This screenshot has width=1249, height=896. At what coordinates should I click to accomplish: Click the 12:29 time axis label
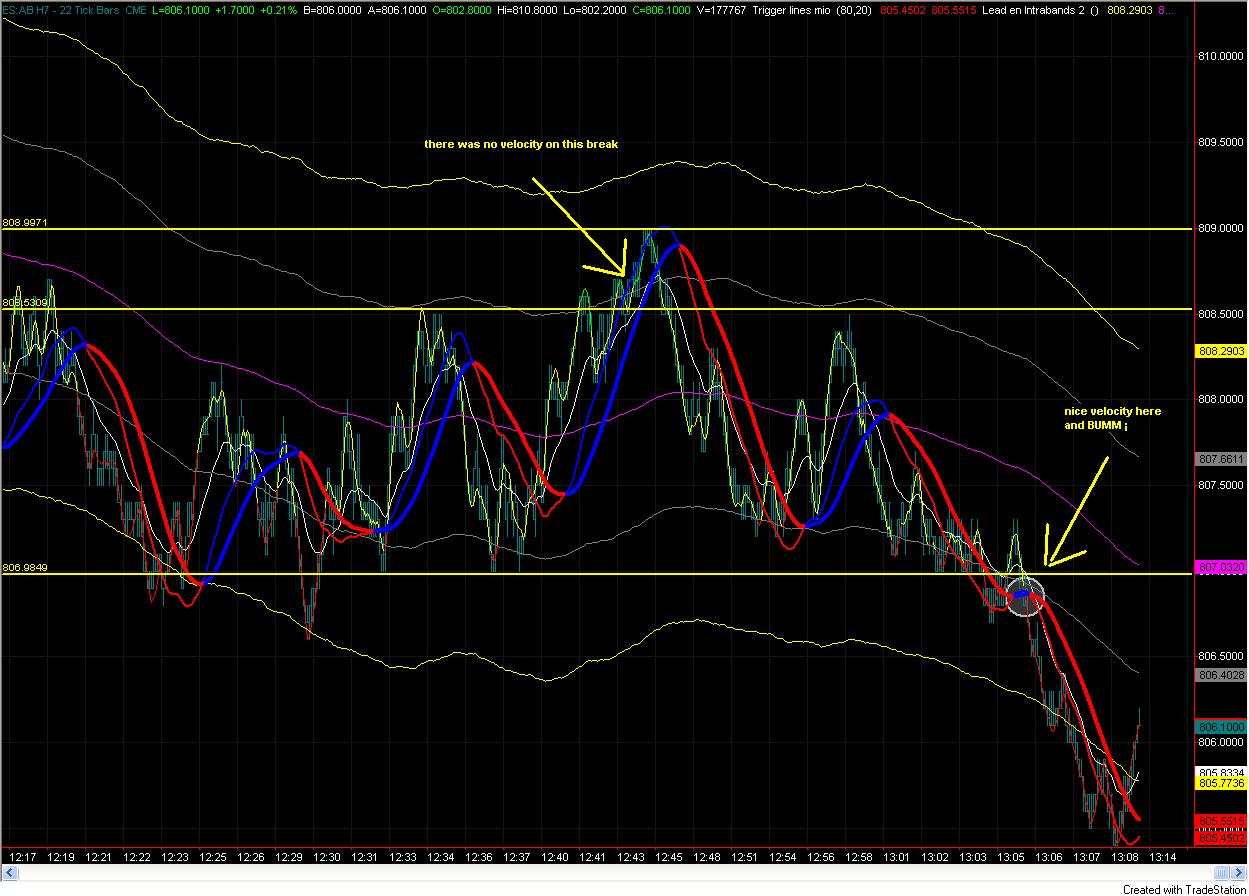289,857
